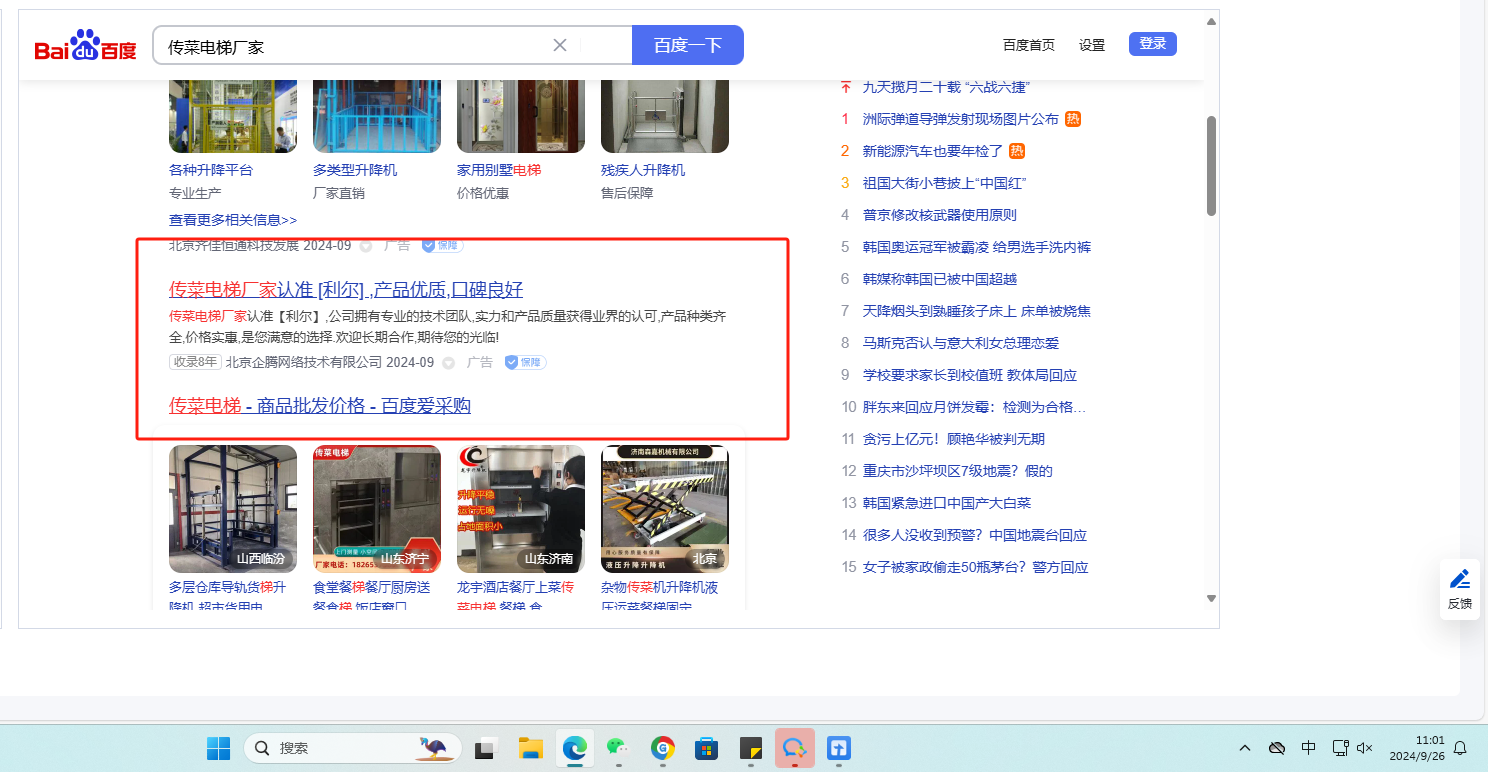1488x772 pixels.
Task: Clear the search box with the X icon
Action: click(x=560, y=45)
